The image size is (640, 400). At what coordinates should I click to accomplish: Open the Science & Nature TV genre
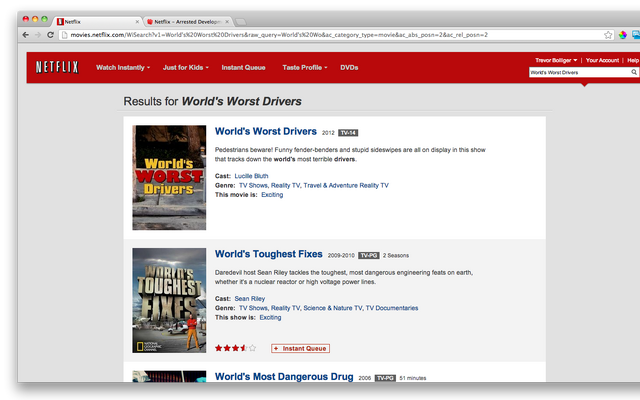333,308
